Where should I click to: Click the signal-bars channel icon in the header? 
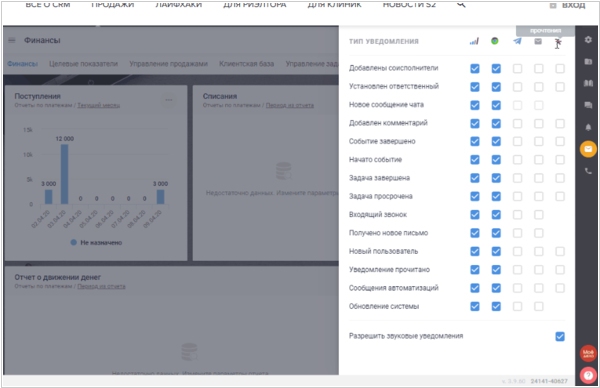pos(474,41)
